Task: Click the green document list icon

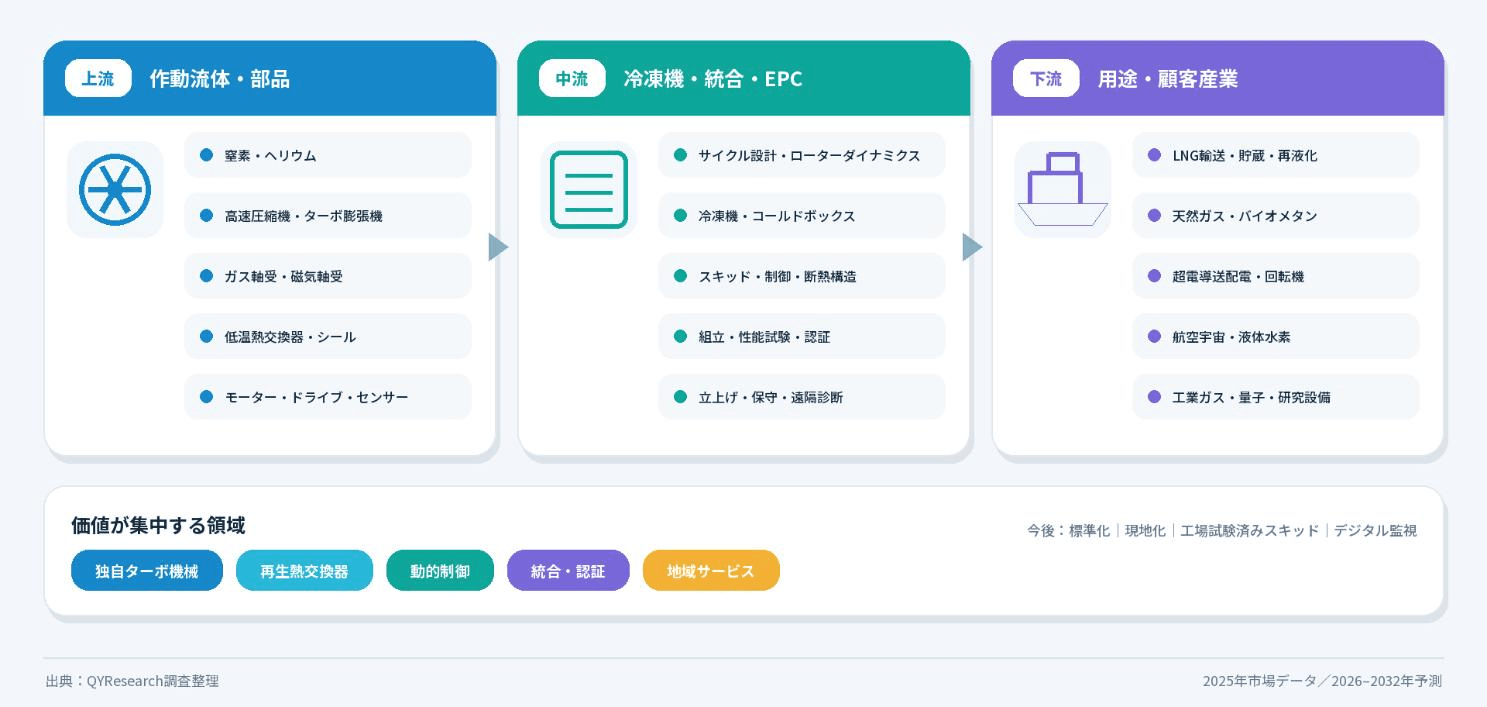Action: point(589,189)
